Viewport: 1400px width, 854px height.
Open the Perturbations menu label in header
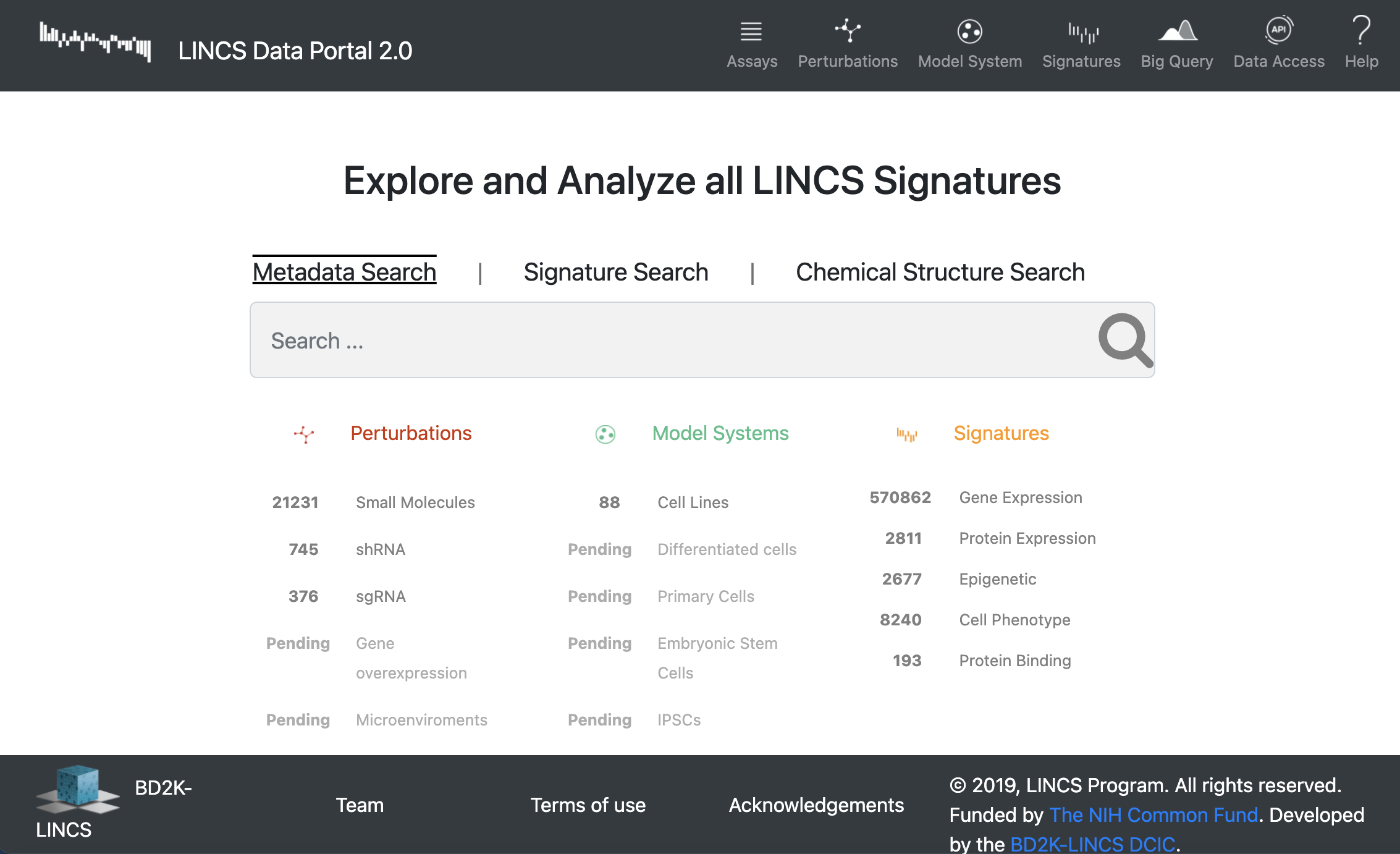click(x=848, y=61)
